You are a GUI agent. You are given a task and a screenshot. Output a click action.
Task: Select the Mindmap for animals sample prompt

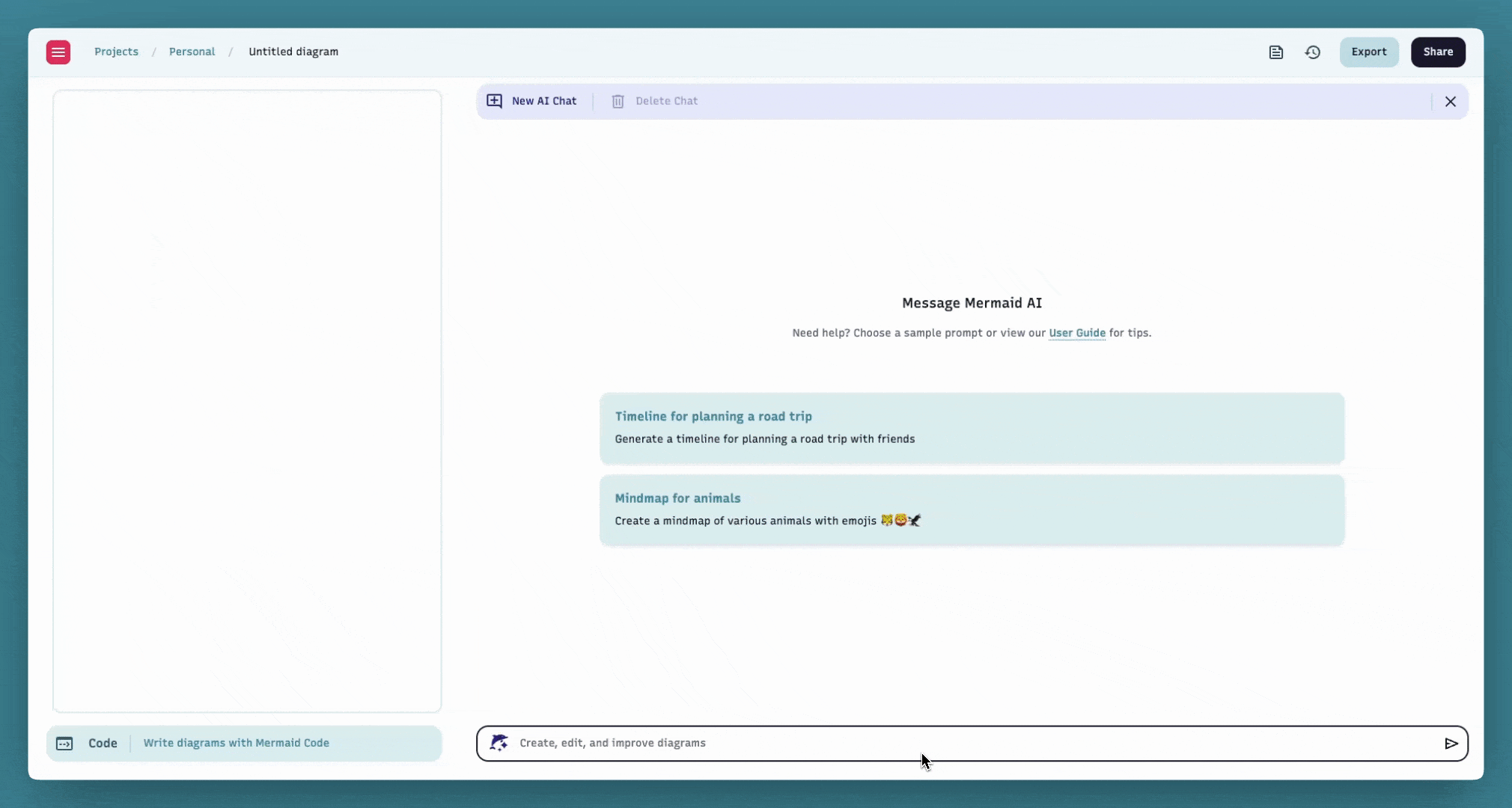(972, 510)
